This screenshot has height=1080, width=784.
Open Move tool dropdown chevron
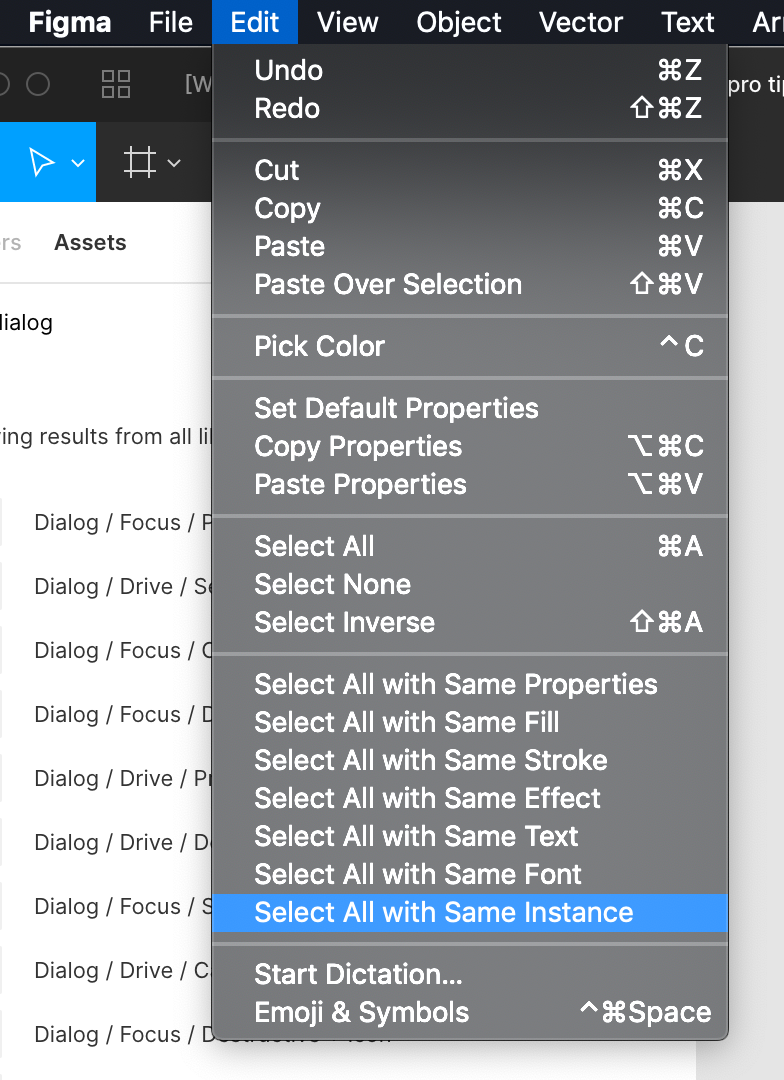[x=78, y=163]
